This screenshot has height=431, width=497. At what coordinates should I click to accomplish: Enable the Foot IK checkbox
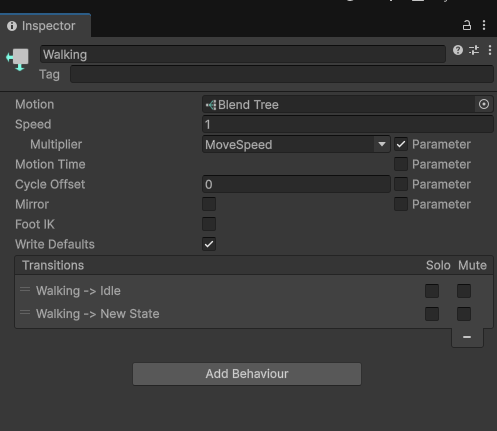pos(209,224)
